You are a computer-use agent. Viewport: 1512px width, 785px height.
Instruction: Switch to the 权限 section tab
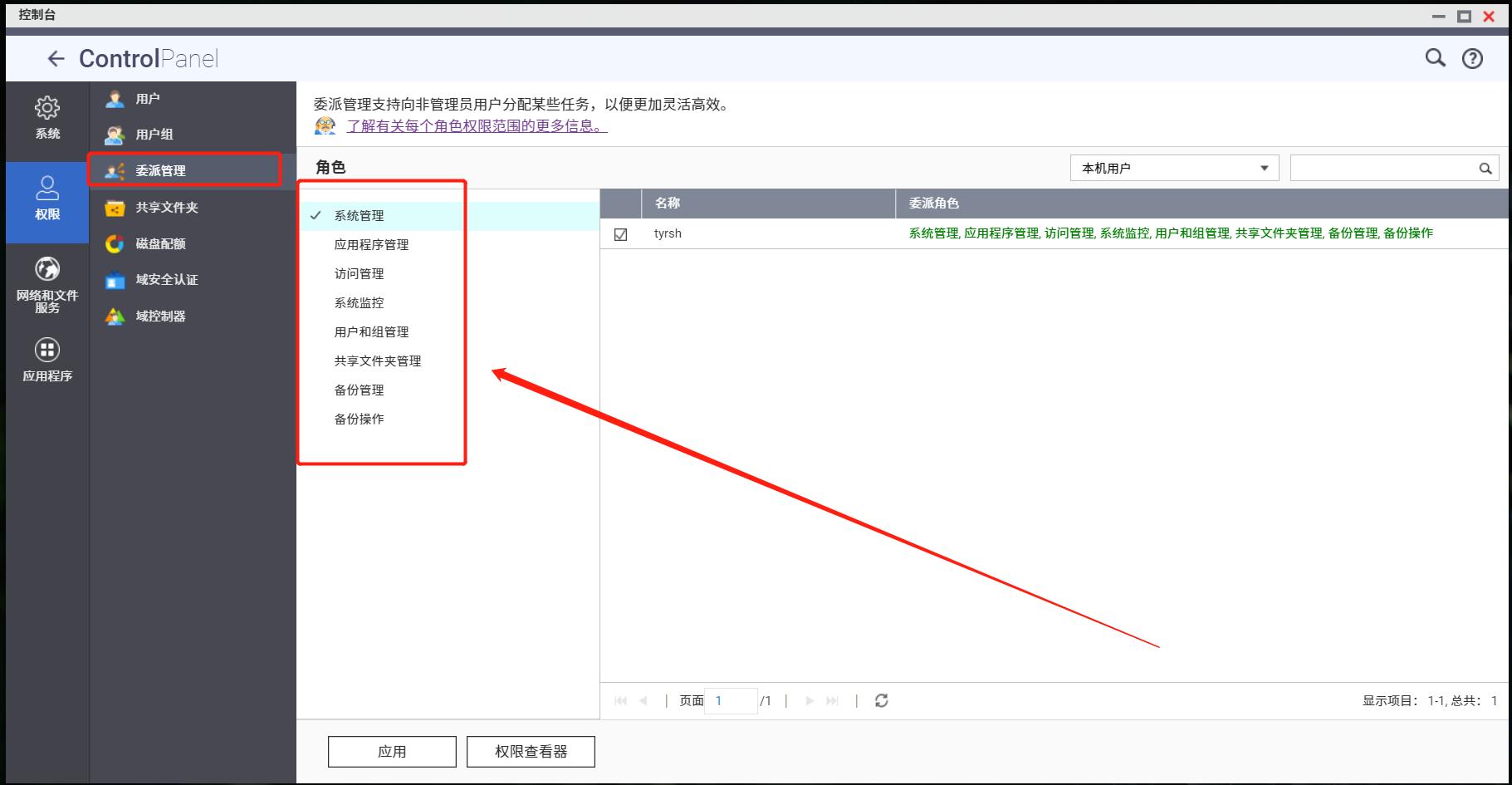coord(46,203)
